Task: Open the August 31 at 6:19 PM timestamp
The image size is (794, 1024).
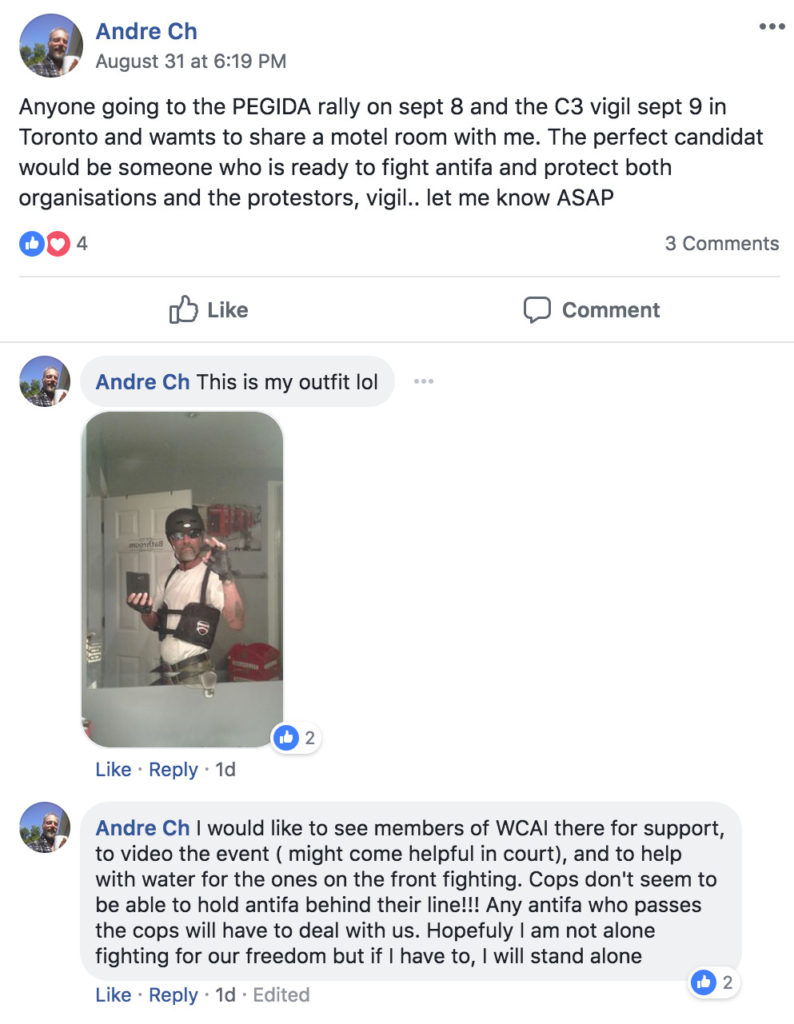Action: pos(191,61)
